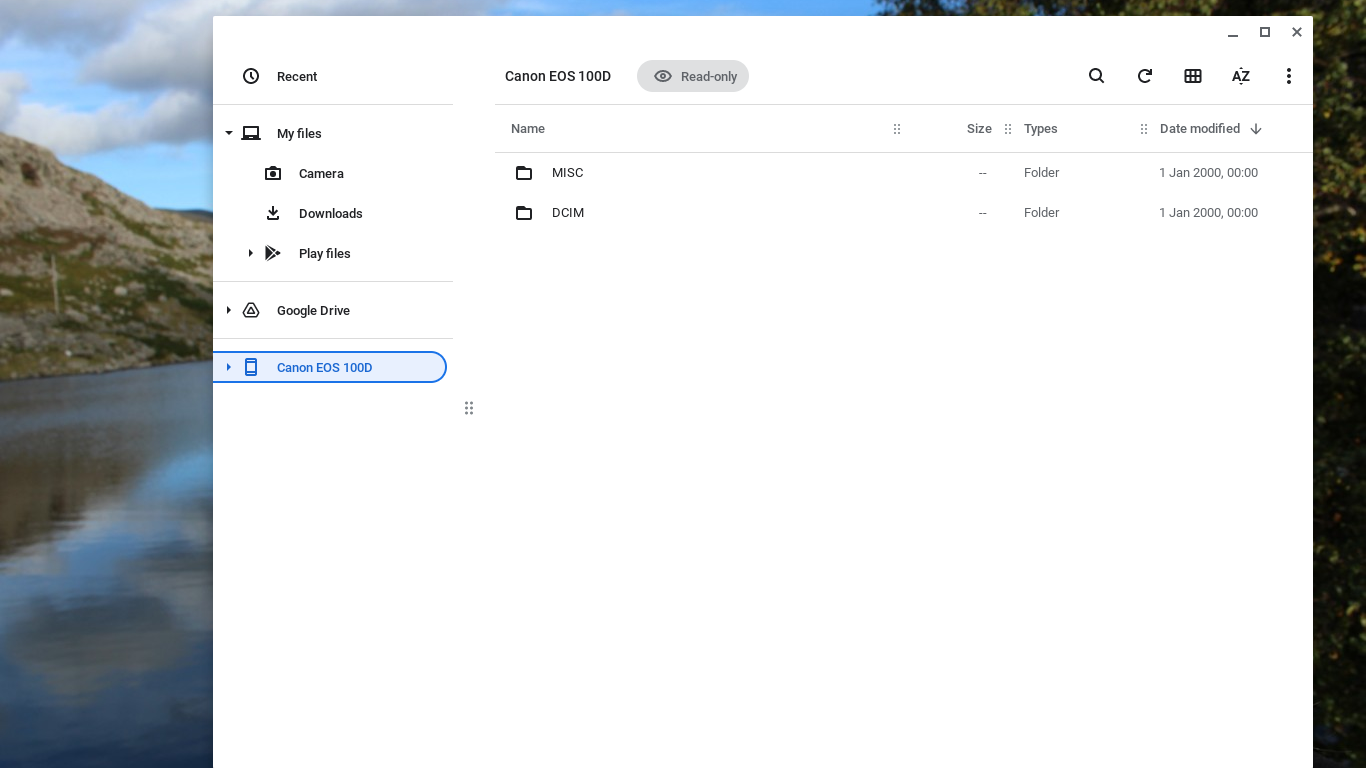This screenshot has height=768, width=1366.
Task: Select Downloads label in the sidebar
Action: pyautogui.click(x=331, y=213)
